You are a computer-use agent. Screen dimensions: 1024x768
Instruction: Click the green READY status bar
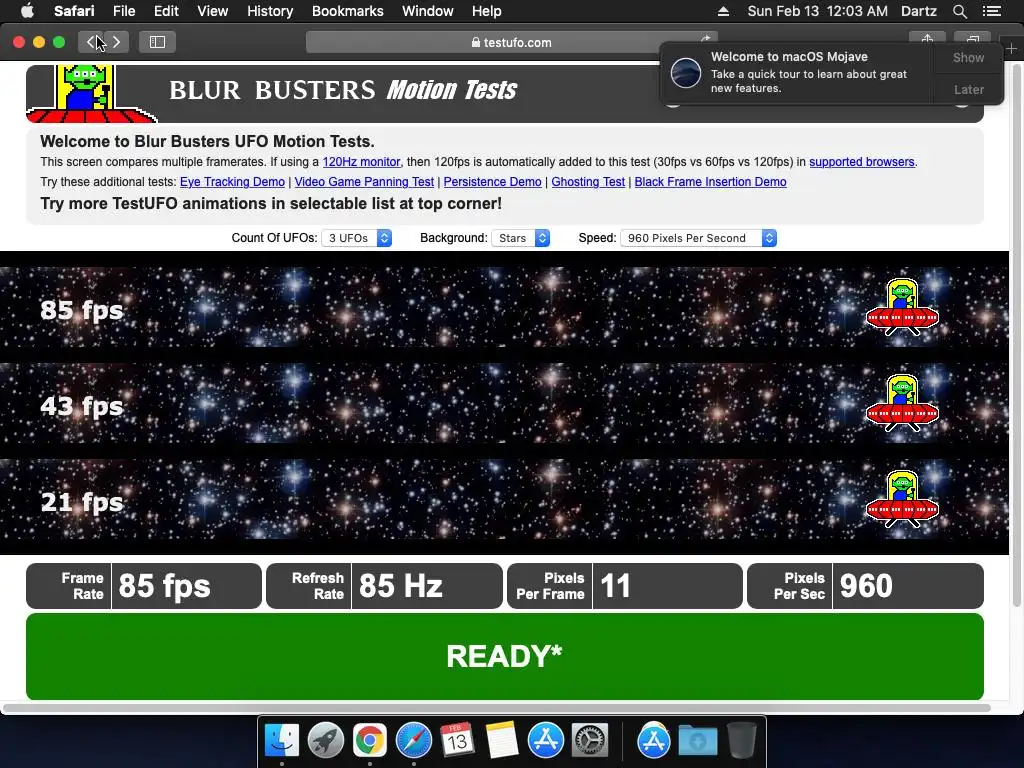coord(505,656)
